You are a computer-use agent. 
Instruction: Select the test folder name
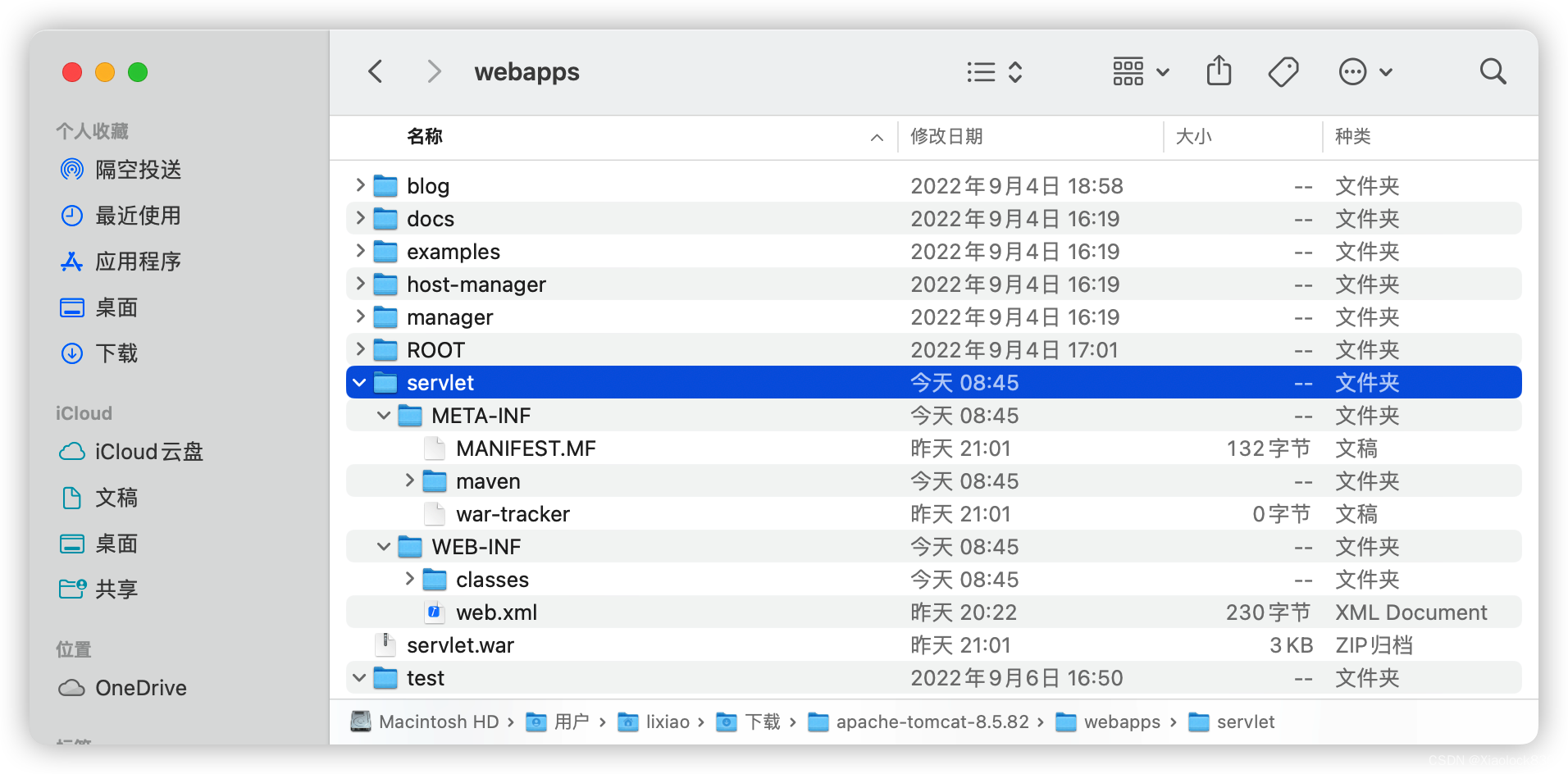tap(426, 678)
